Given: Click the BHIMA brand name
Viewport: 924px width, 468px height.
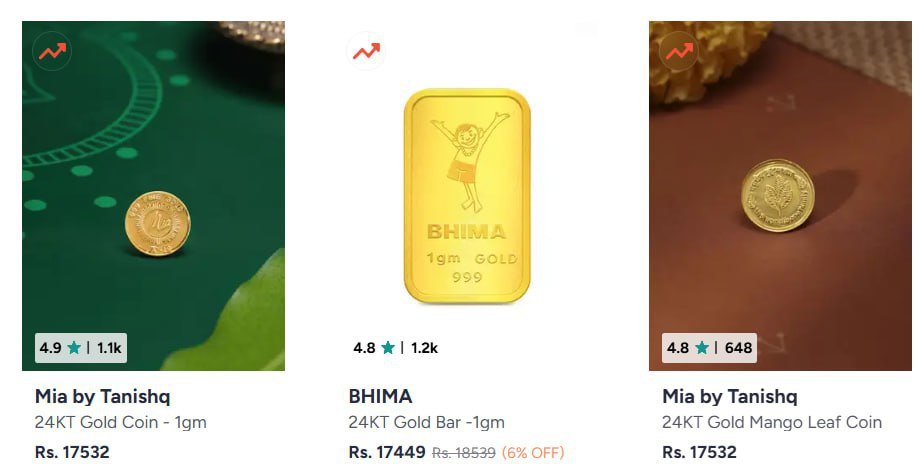Looking at the screenshot, I should coord(380,396).
